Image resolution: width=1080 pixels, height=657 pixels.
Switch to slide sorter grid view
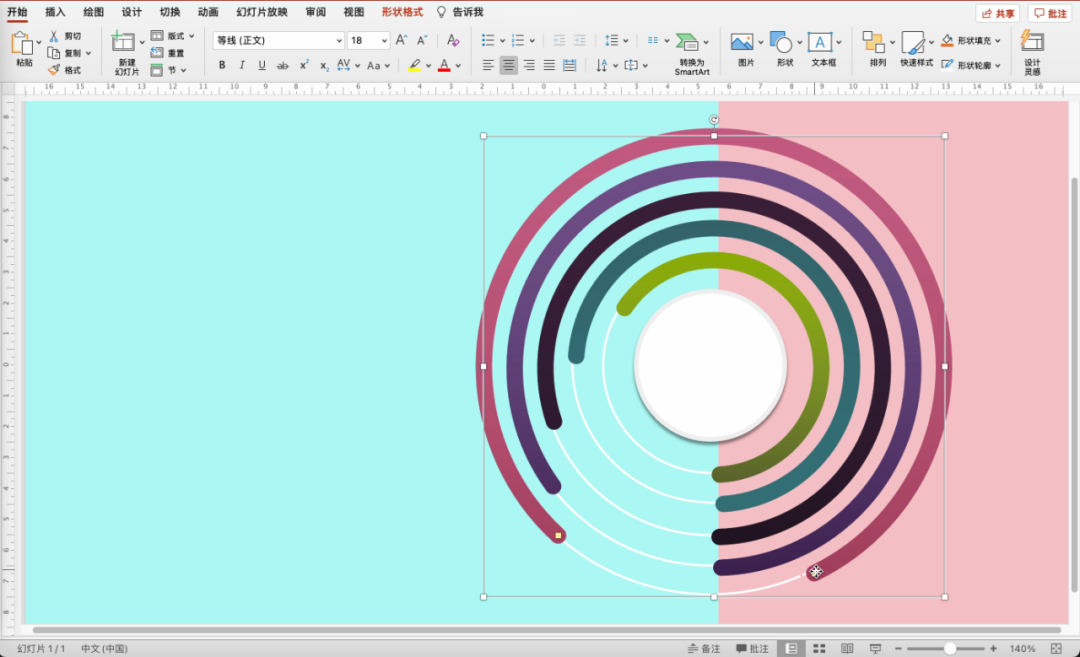tap(819, 649)
